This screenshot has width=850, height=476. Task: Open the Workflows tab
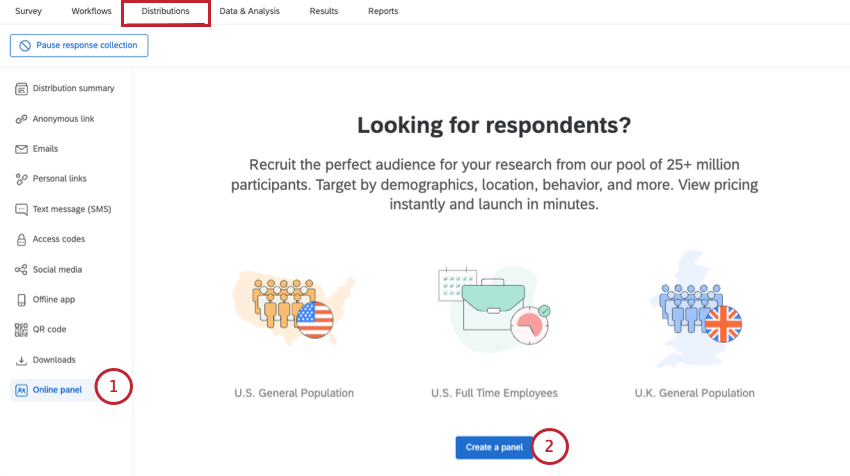[x=91, y=11]
